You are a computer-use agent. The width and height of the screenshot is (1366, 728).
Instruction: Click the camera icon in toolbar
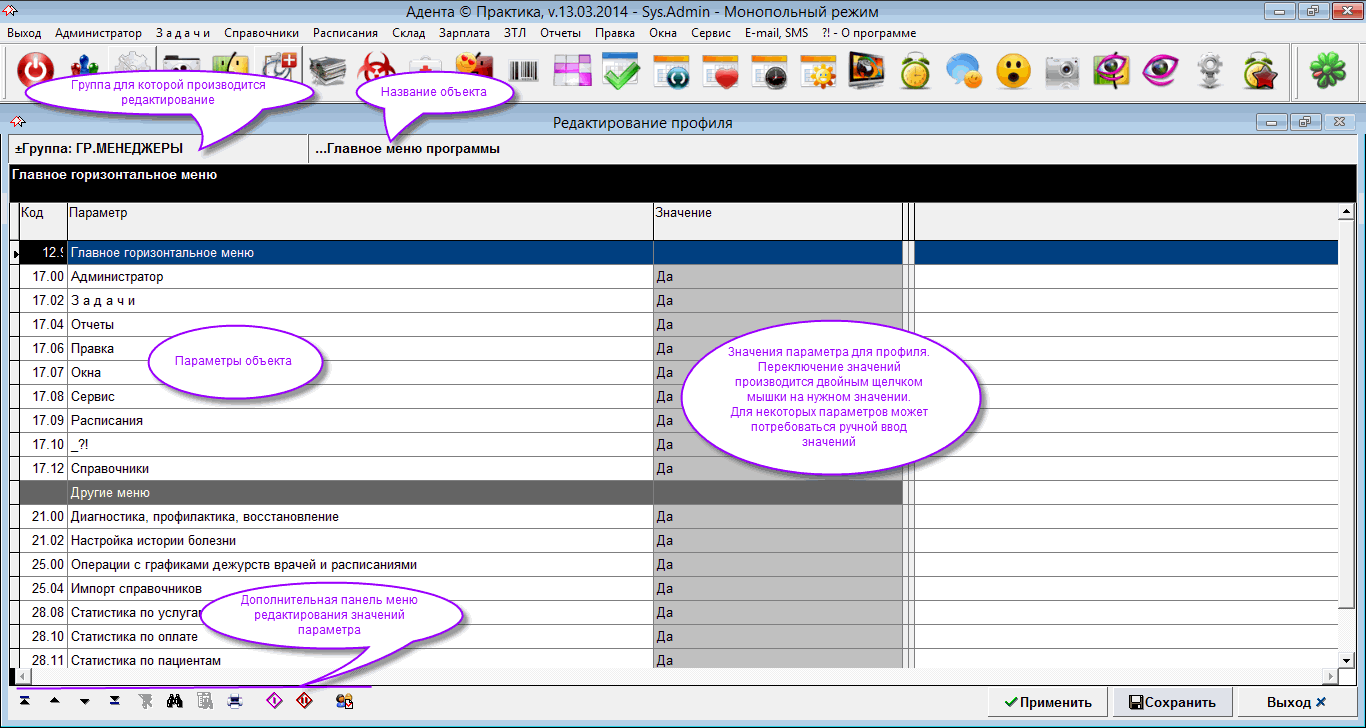coord(1062,70)
